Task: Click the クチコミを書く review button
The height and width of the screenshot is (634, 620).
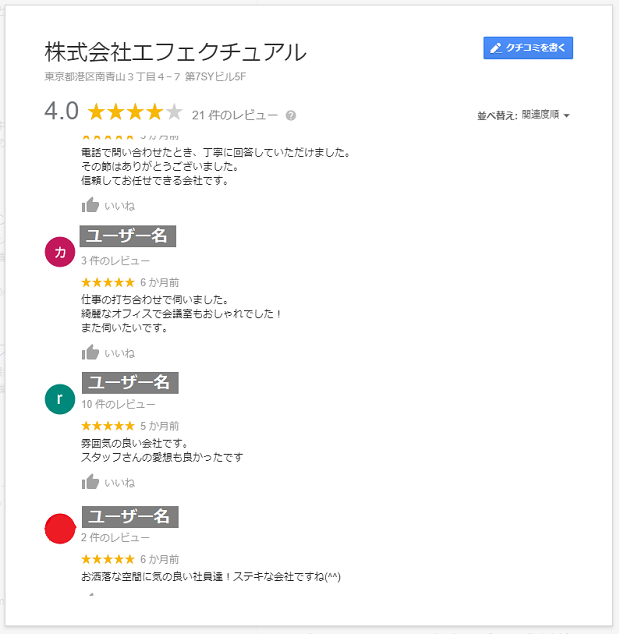Action: 528,48
